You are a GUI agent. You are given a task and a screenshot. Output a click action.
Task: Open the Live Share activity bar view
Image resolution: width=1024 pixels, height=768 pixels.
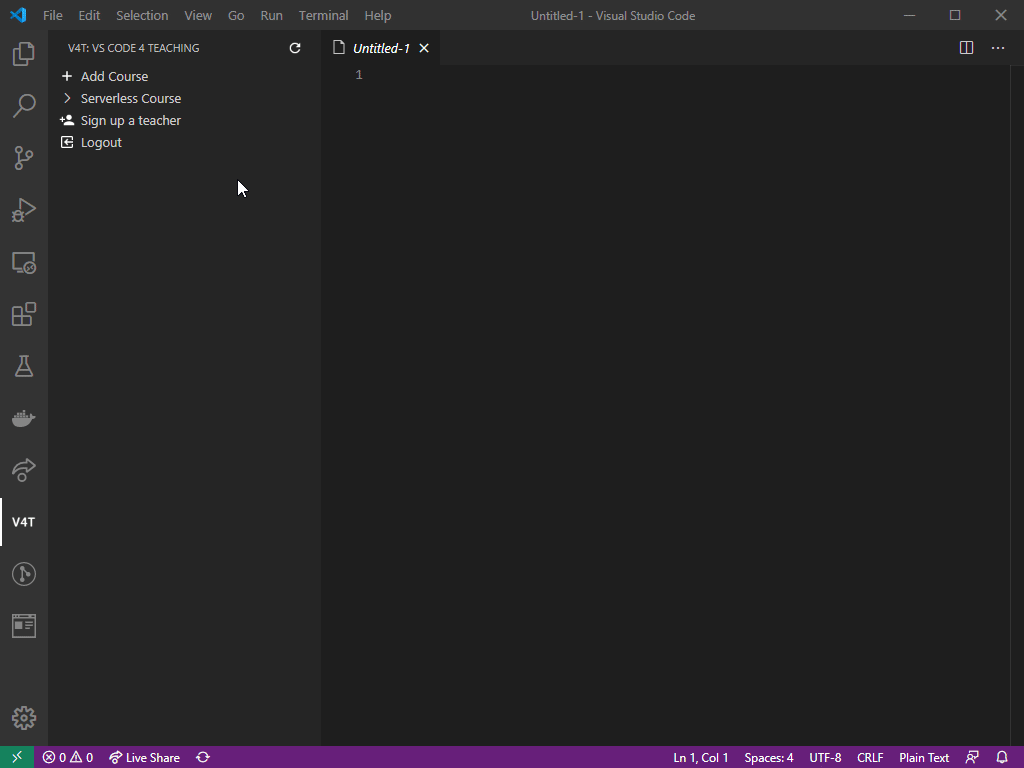(x=24, y=470)
